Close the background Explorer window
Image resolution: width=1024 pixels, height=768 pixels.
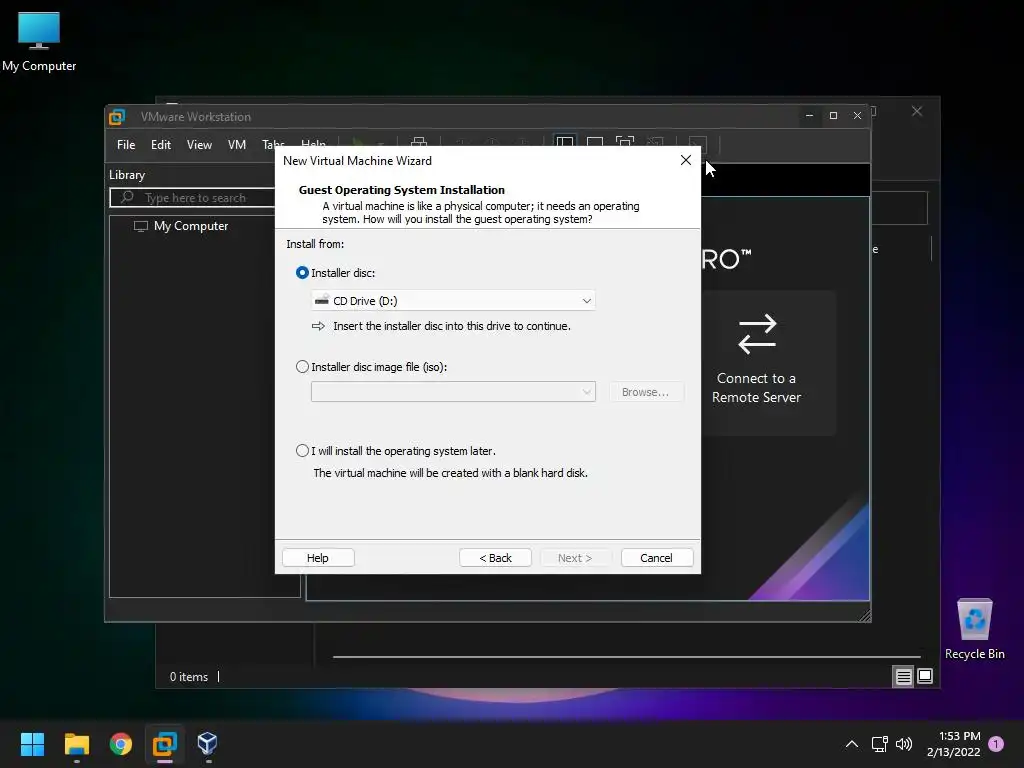click(917, 112)
